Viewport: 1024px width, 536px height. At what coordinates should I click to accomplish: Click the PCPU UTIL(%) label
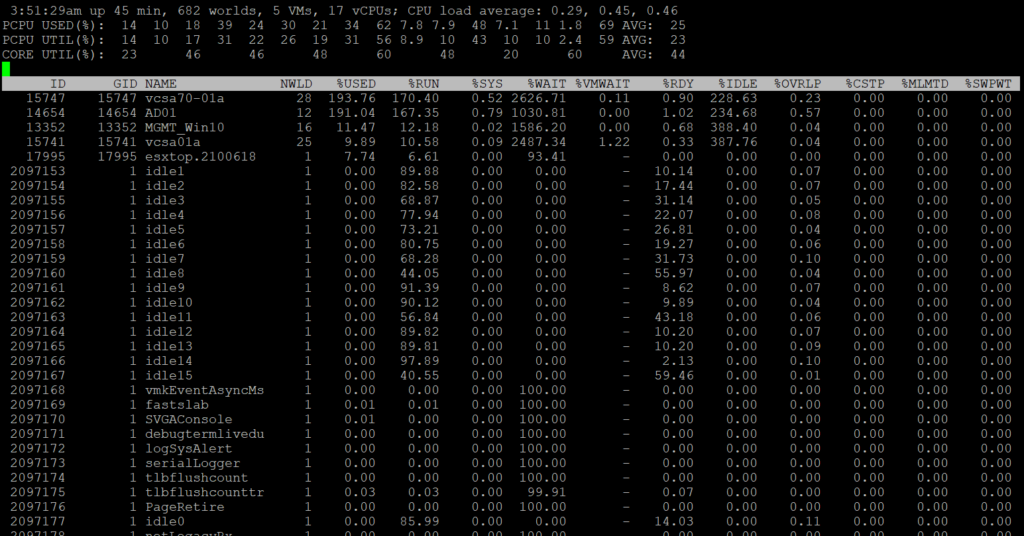point(54,40)
